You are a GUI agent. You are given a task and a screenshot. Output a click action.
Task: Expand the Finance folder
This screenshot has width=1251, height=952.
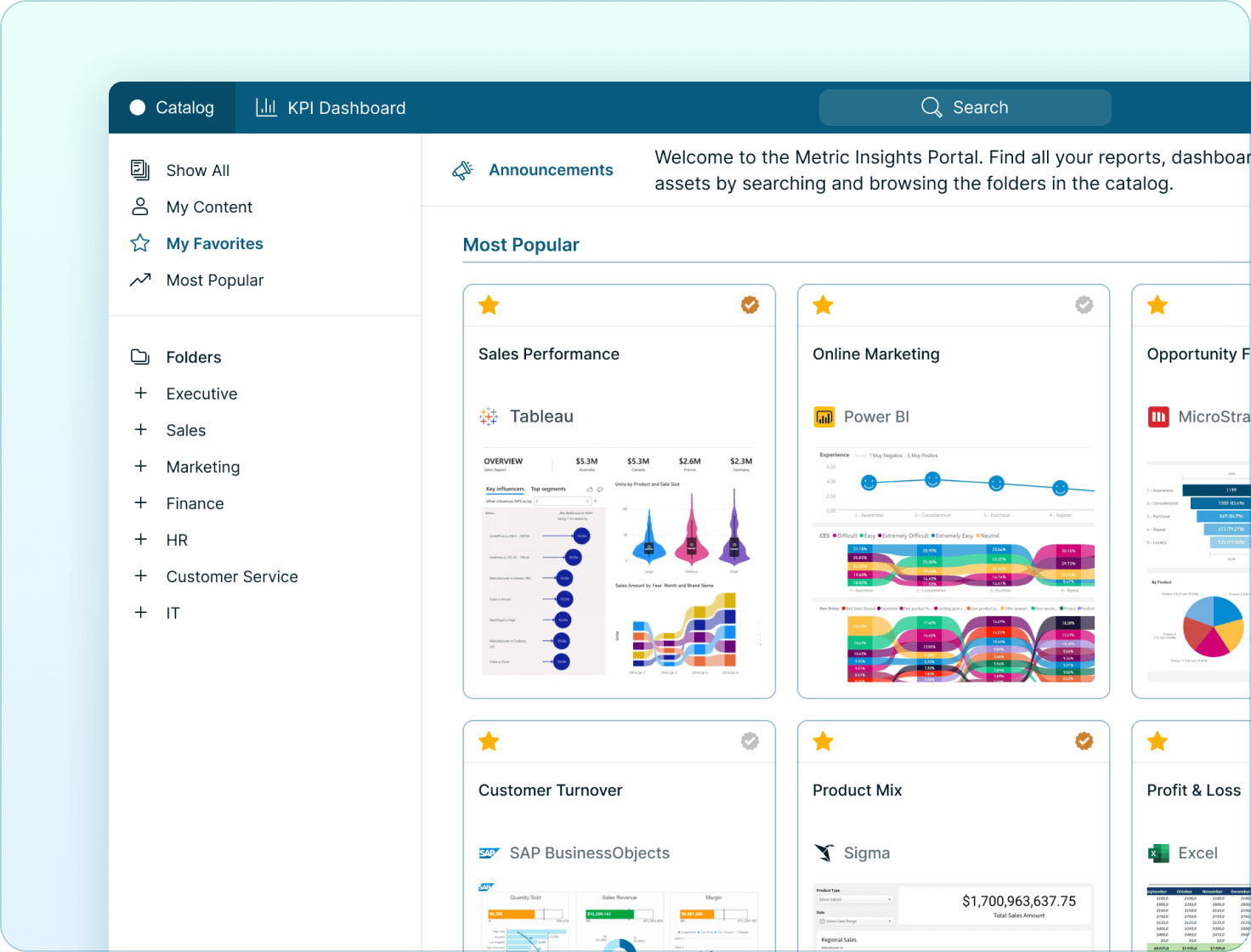coord(141,502)
